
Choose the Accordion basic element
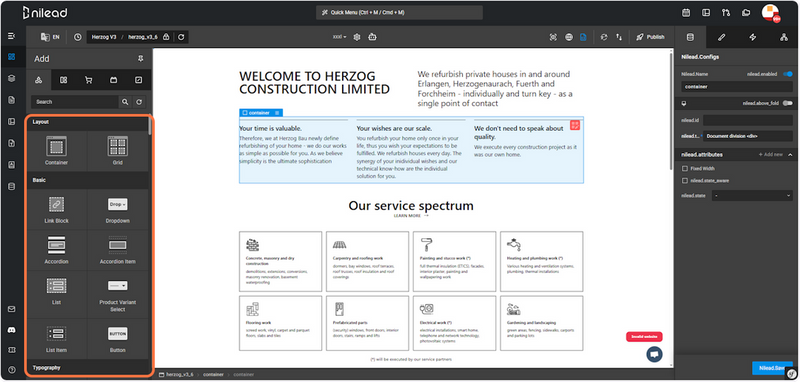click(57, 249)
